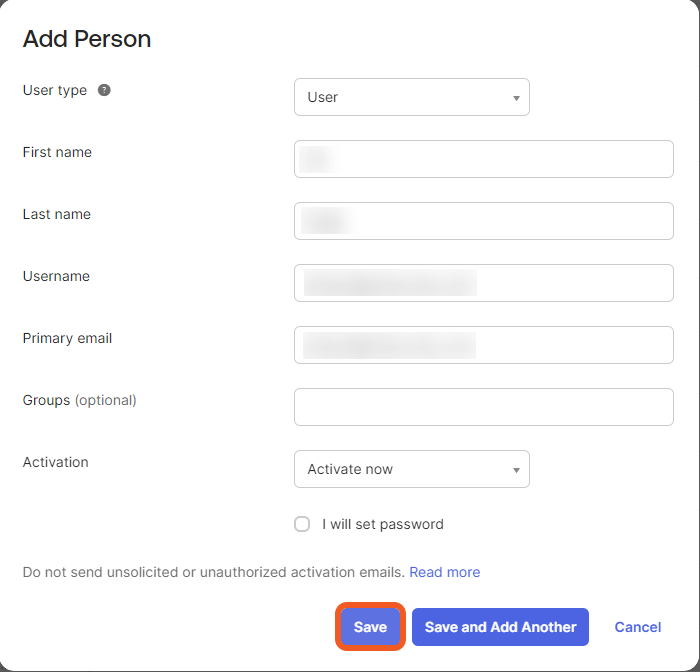This screenshot has height=672, width=700.
Task: Cancel the Add Person dialog
Action: [637, 627]
